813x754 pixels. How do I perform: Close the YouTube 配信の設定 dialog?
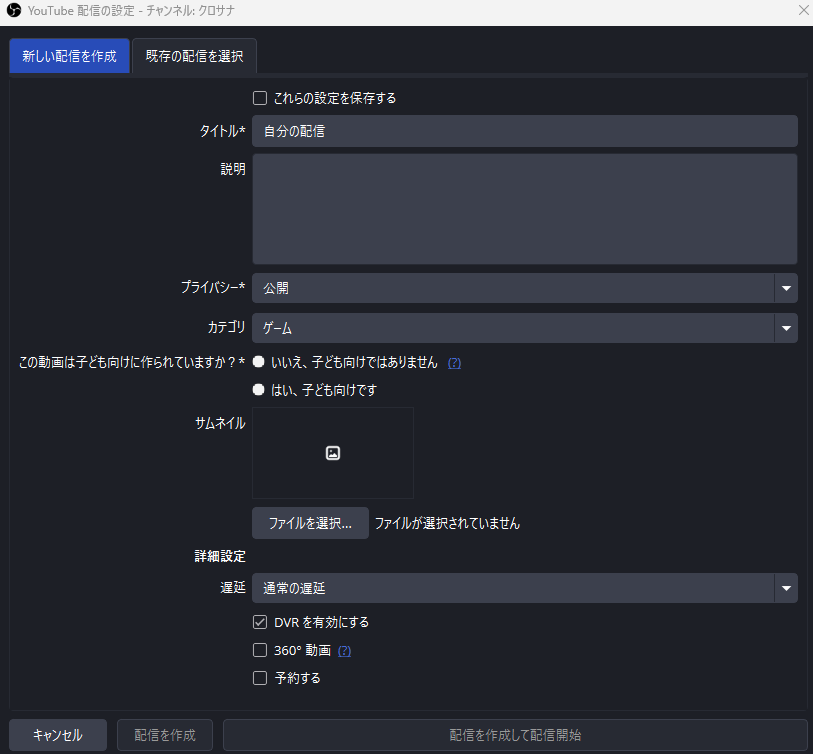click(x=803, y=10)
